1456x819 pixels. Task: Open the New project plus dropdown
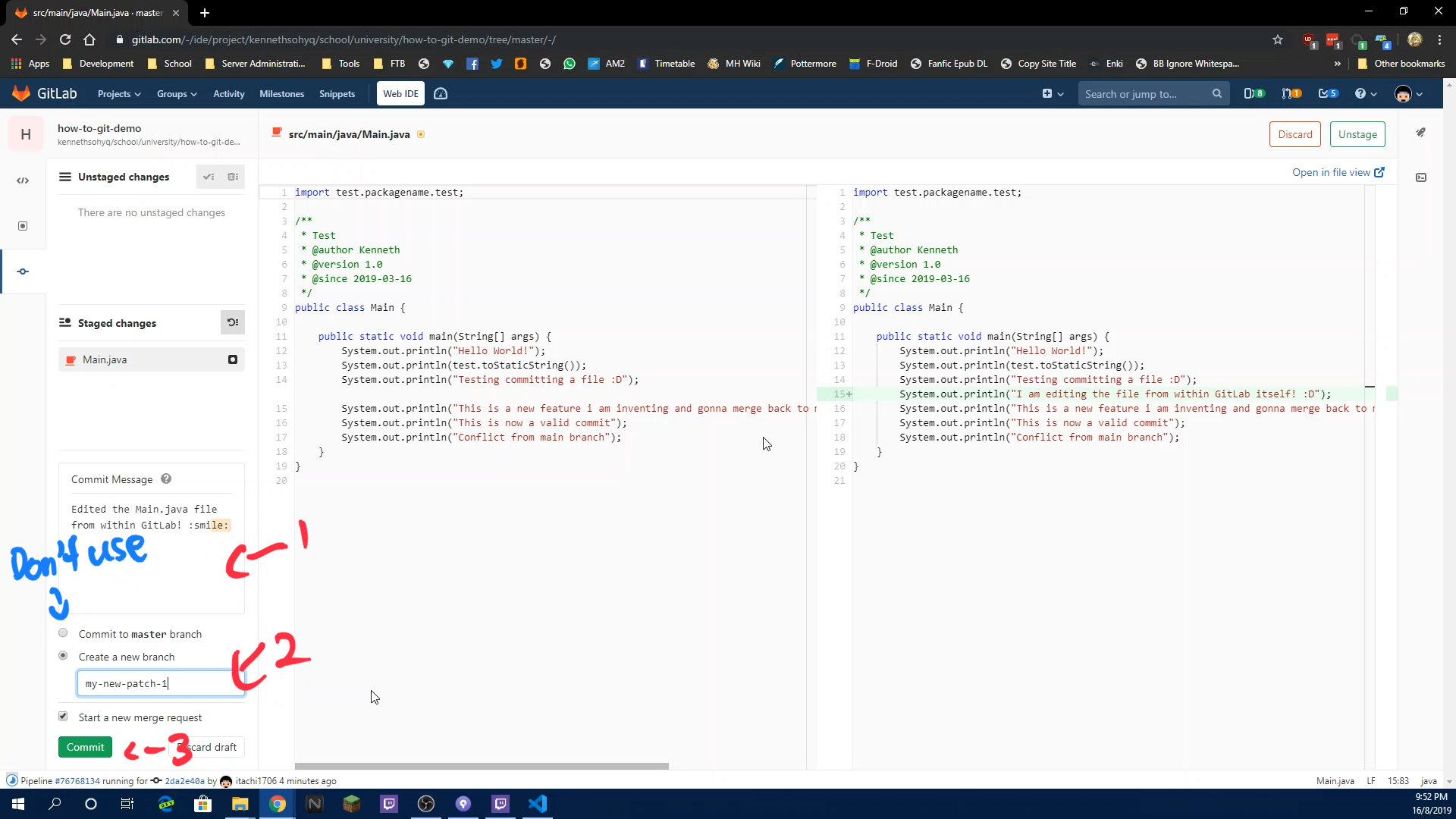(x=1053, y=93)
